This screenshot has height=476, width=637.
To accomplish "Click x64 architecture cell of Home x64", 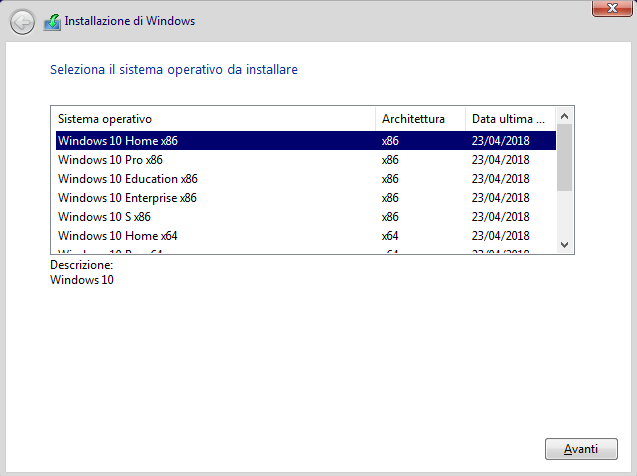I will click(x=390, y=236).
